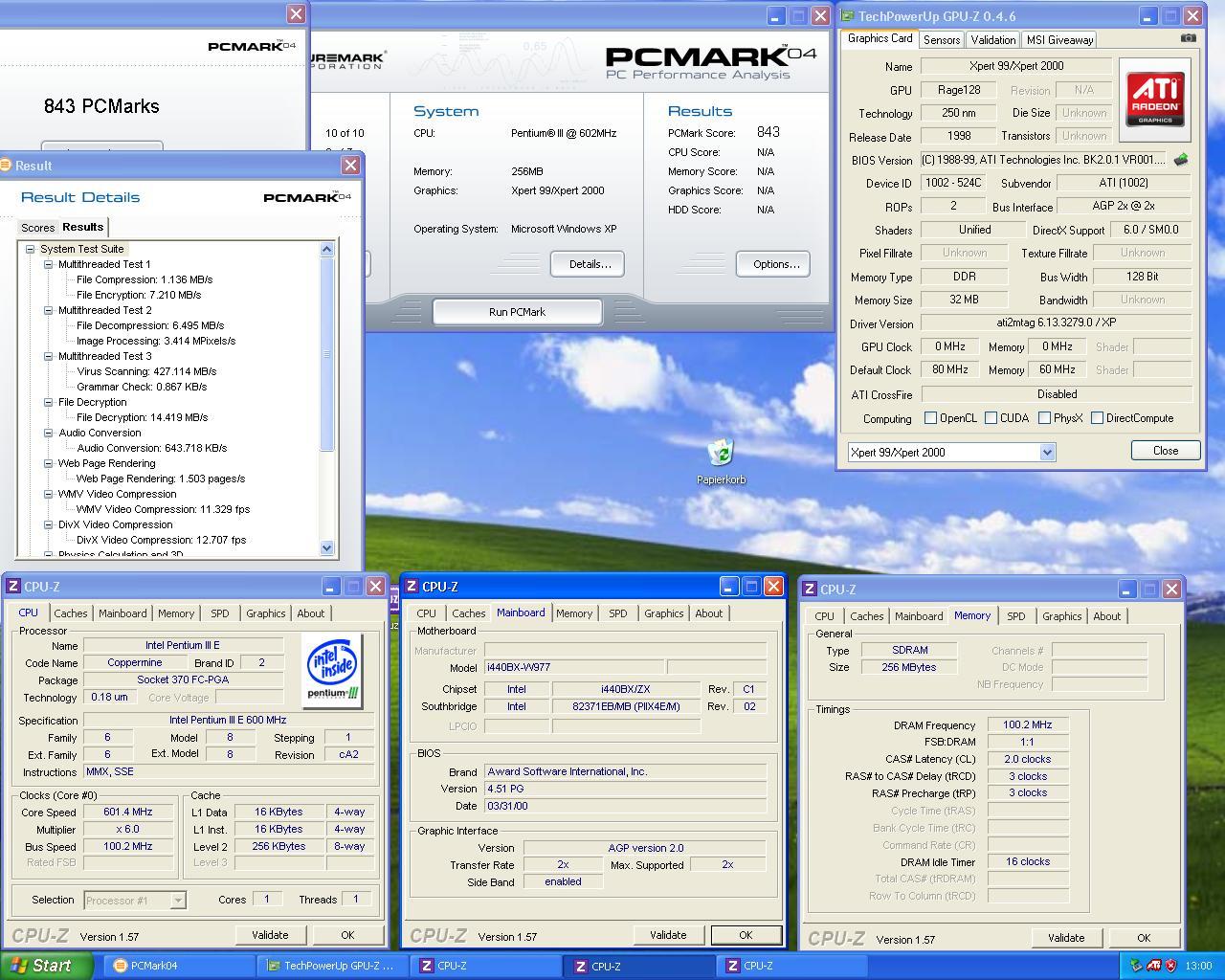Click the GPU-Z title bar icon
Viewport: 1225px width, 980px height.
(847, 16)
